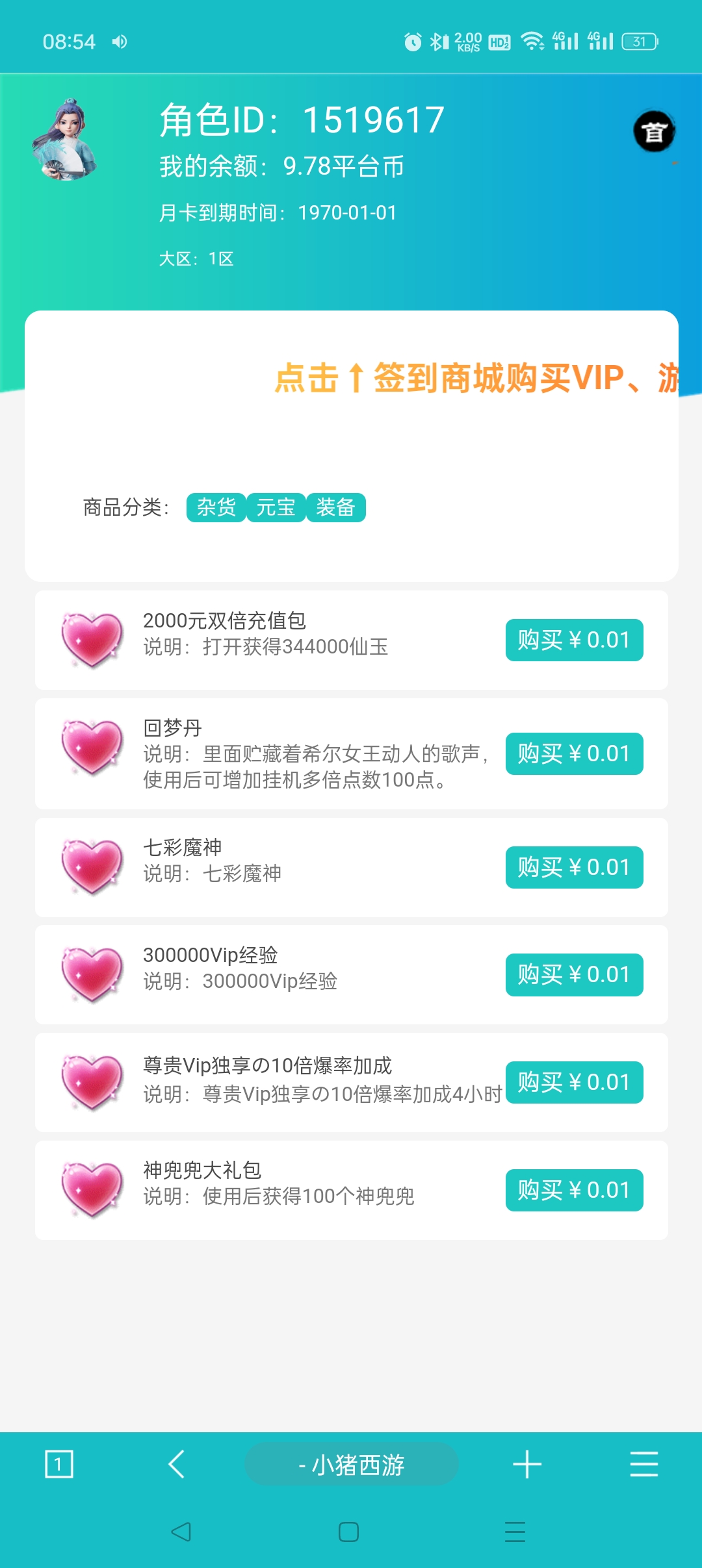Screen dimensions: 702x1568
Task: Open the browser tabs counter icon
Action: click(58, 1464)
